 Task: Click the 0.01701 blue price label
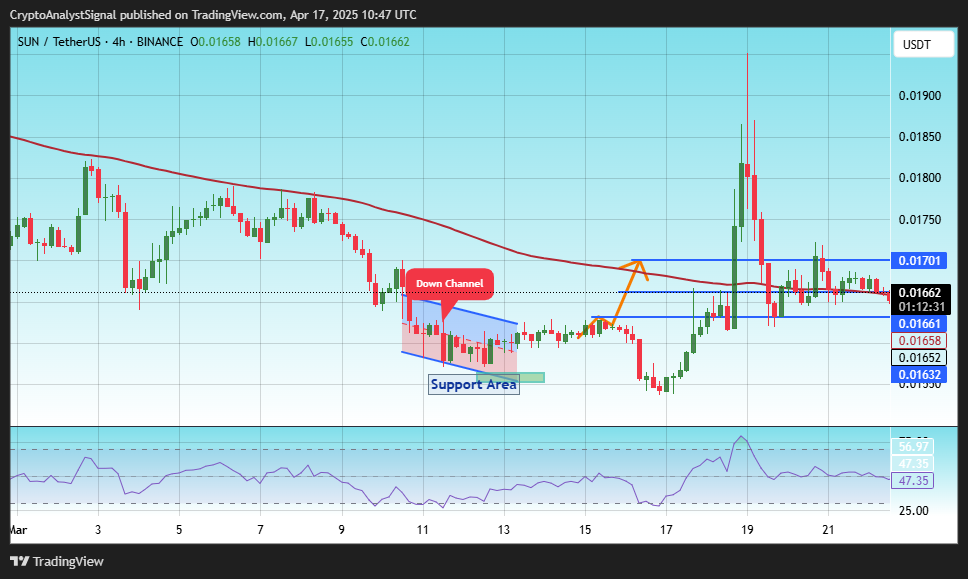[x=919, y=260]
